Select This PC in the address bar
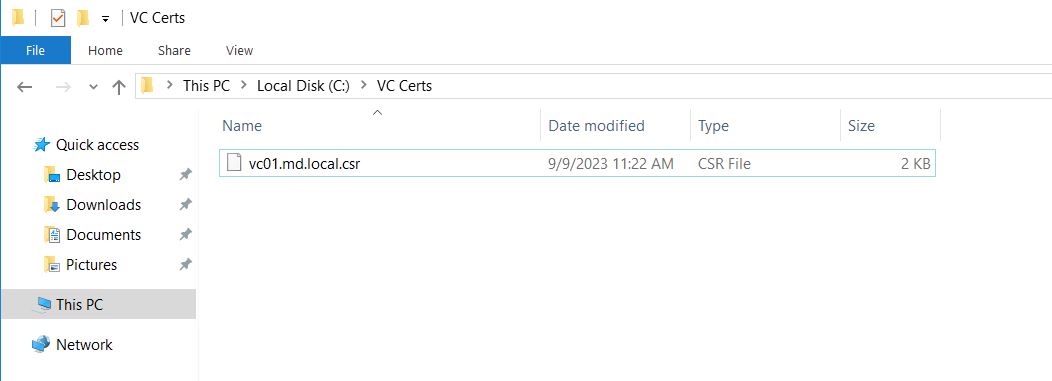This screenshot has height=381, width=1052. coord(206,86)
